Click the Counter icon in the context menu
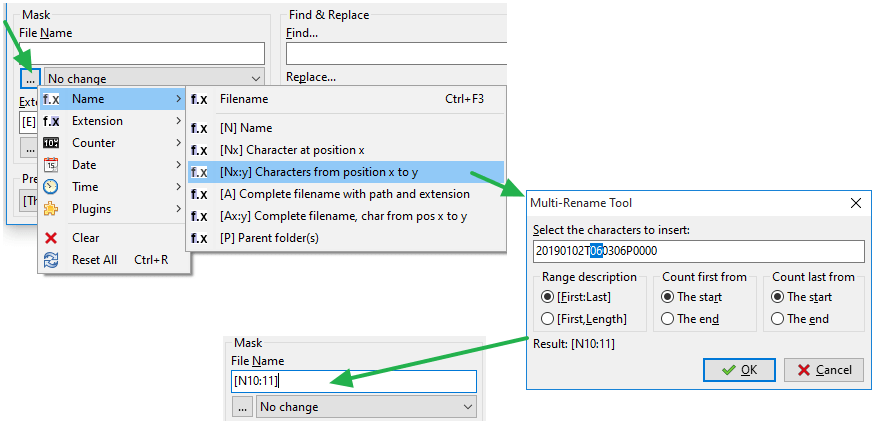 coord(51,143)
